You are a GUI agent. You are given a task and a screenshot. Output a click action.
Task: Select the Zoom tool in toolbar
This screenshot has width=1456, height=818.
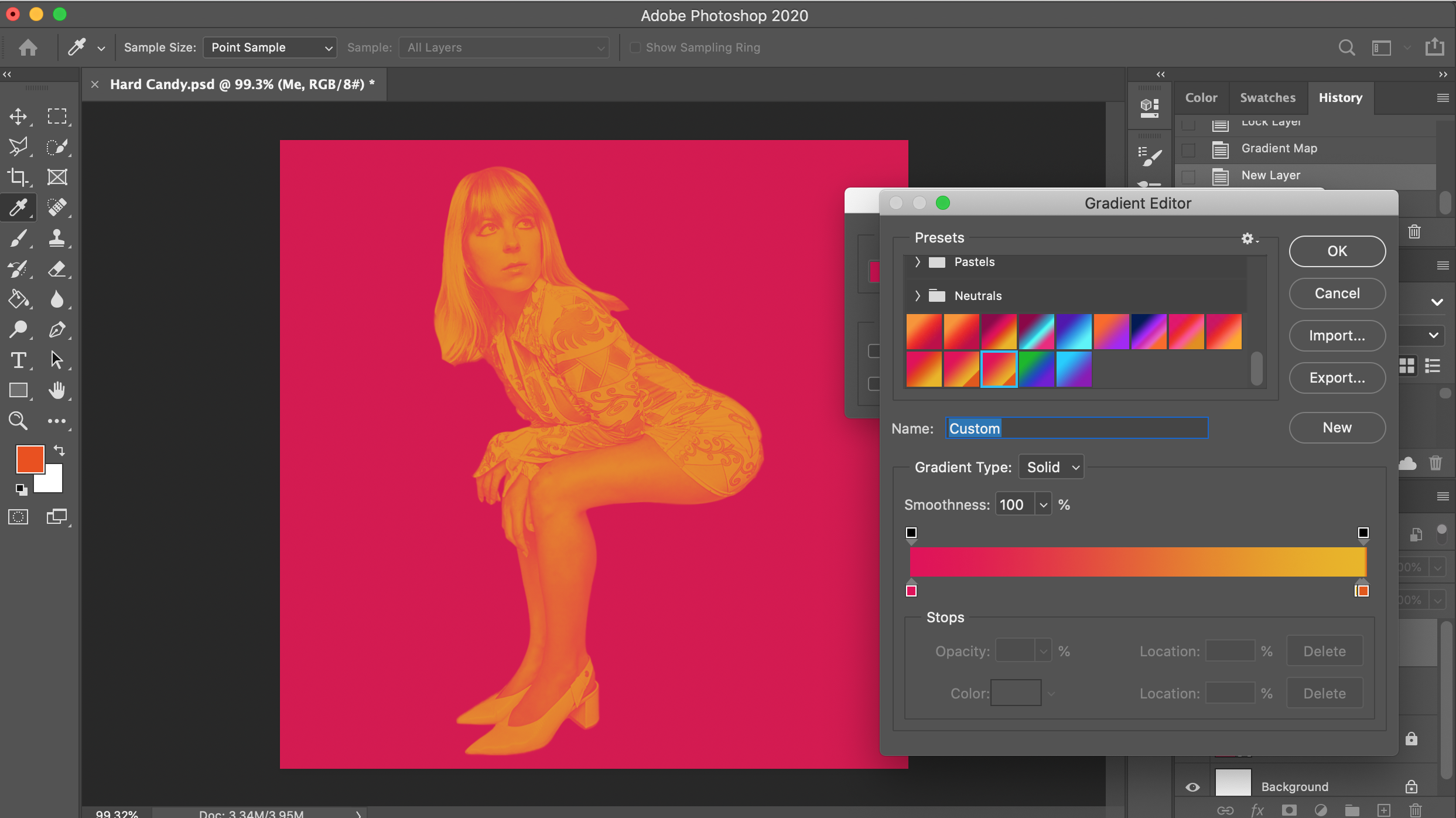coord(18,421)
